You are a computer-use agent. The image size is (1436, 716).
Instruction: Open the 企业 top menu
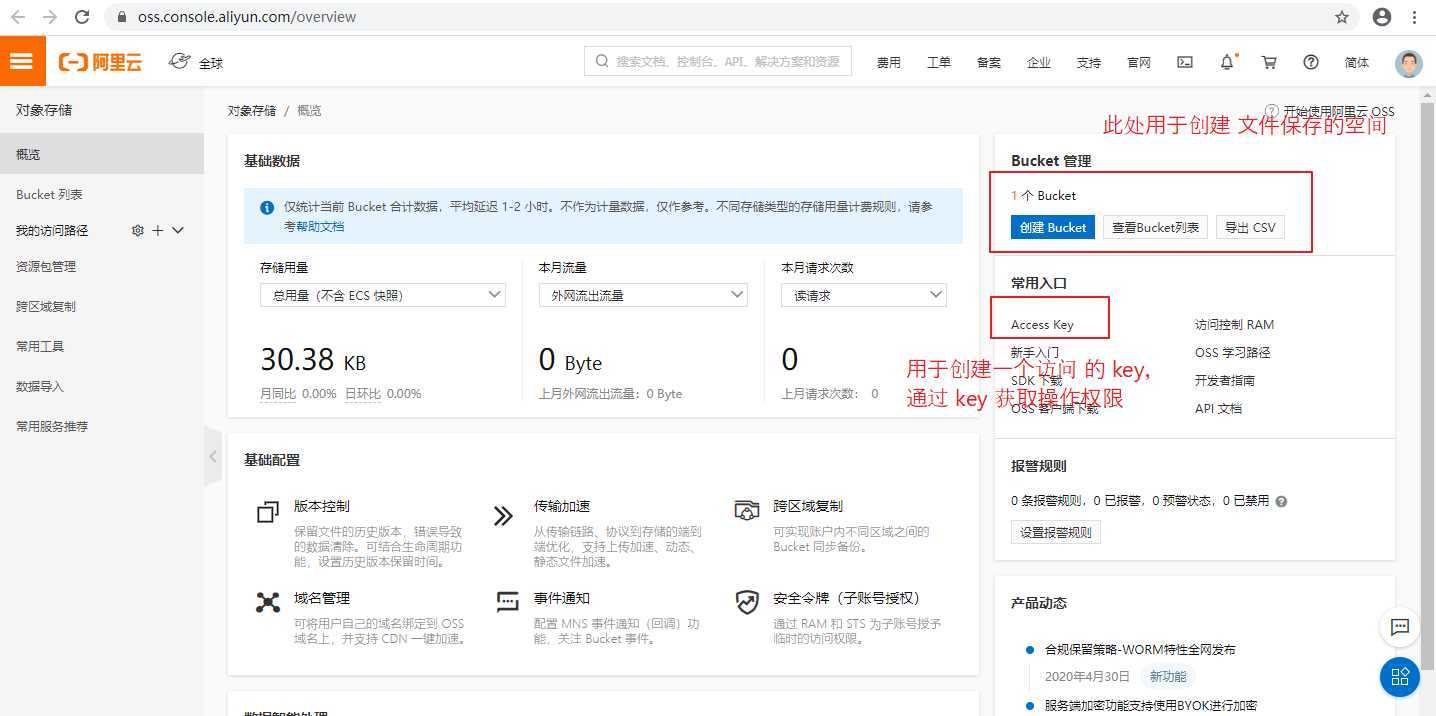pos(1038,62)
